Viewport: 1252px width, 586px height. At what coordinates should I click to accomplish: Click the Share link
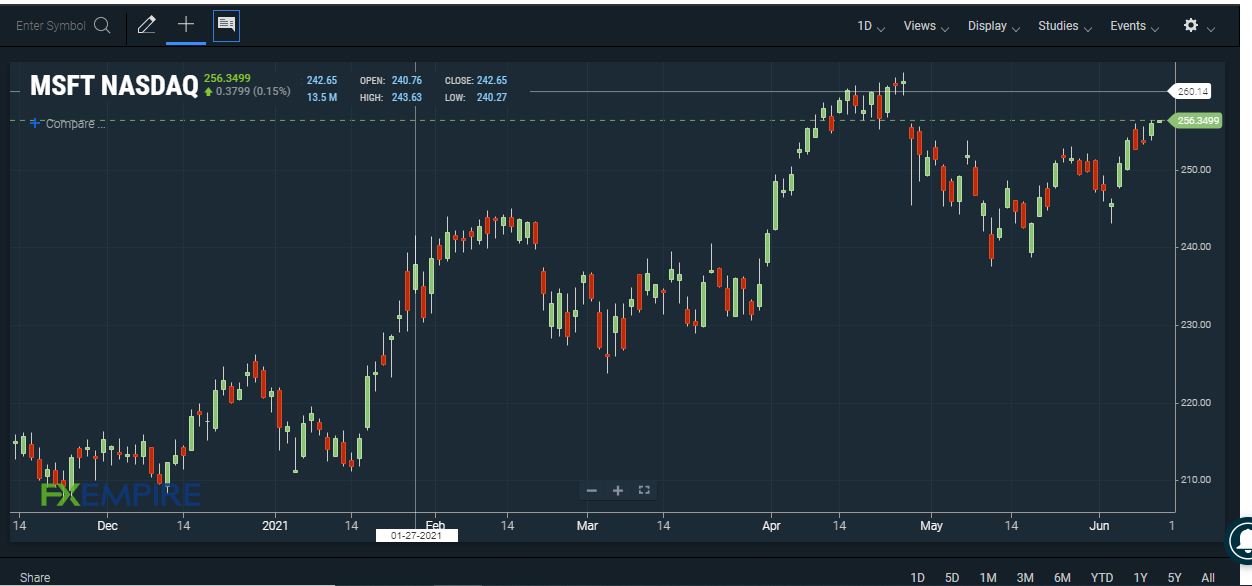coord(35,578)
